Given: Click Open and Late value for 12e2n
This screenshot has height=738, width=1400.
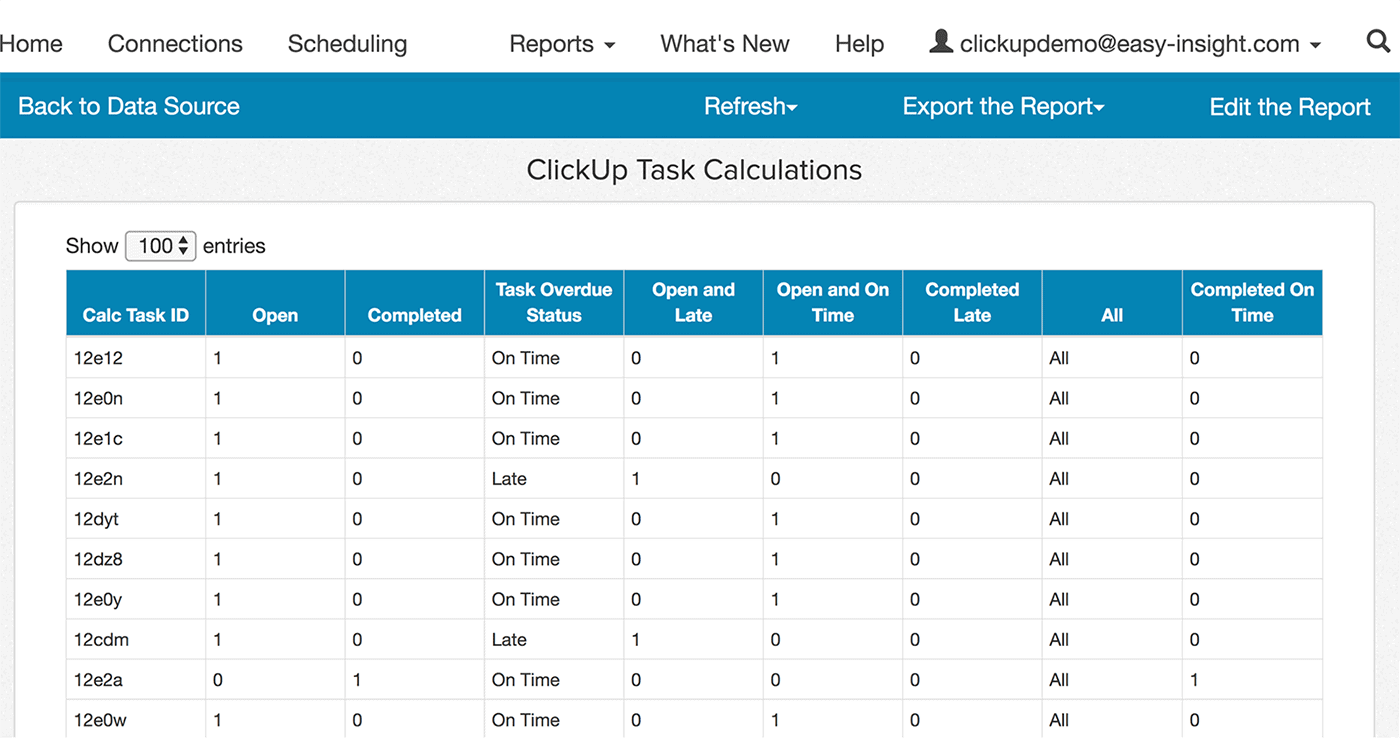Looking at the screenshot, I should click(636, 479).
